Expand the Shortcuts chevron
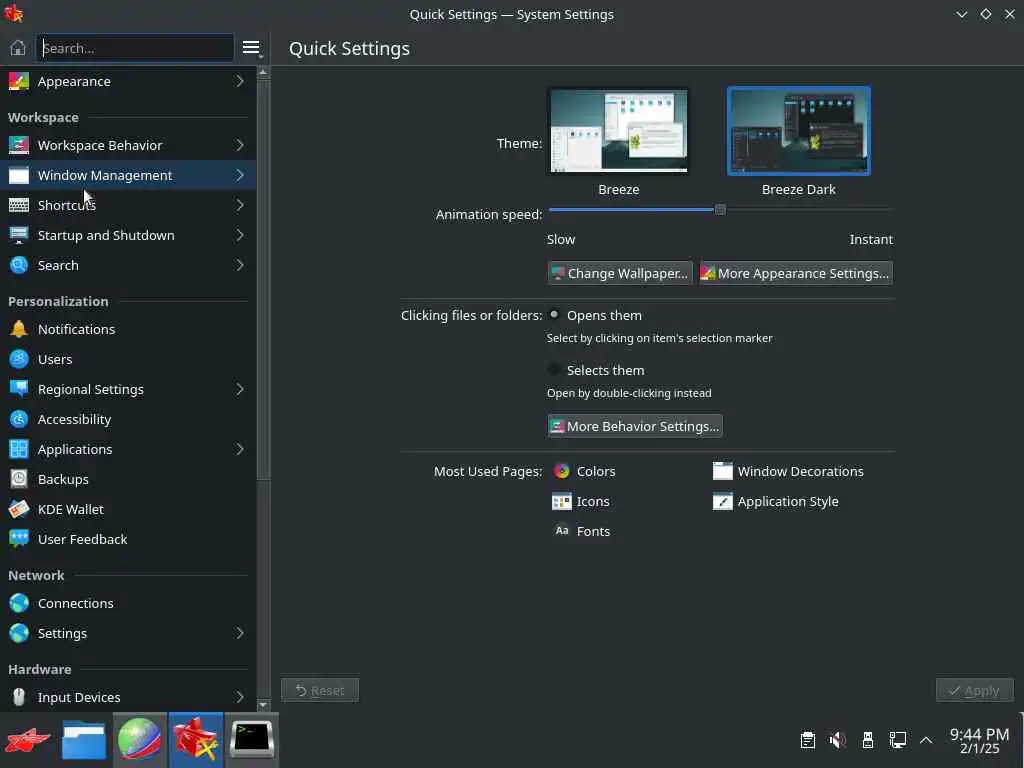The height and width of the screenshot is (768, 1024). coord(240,205)
